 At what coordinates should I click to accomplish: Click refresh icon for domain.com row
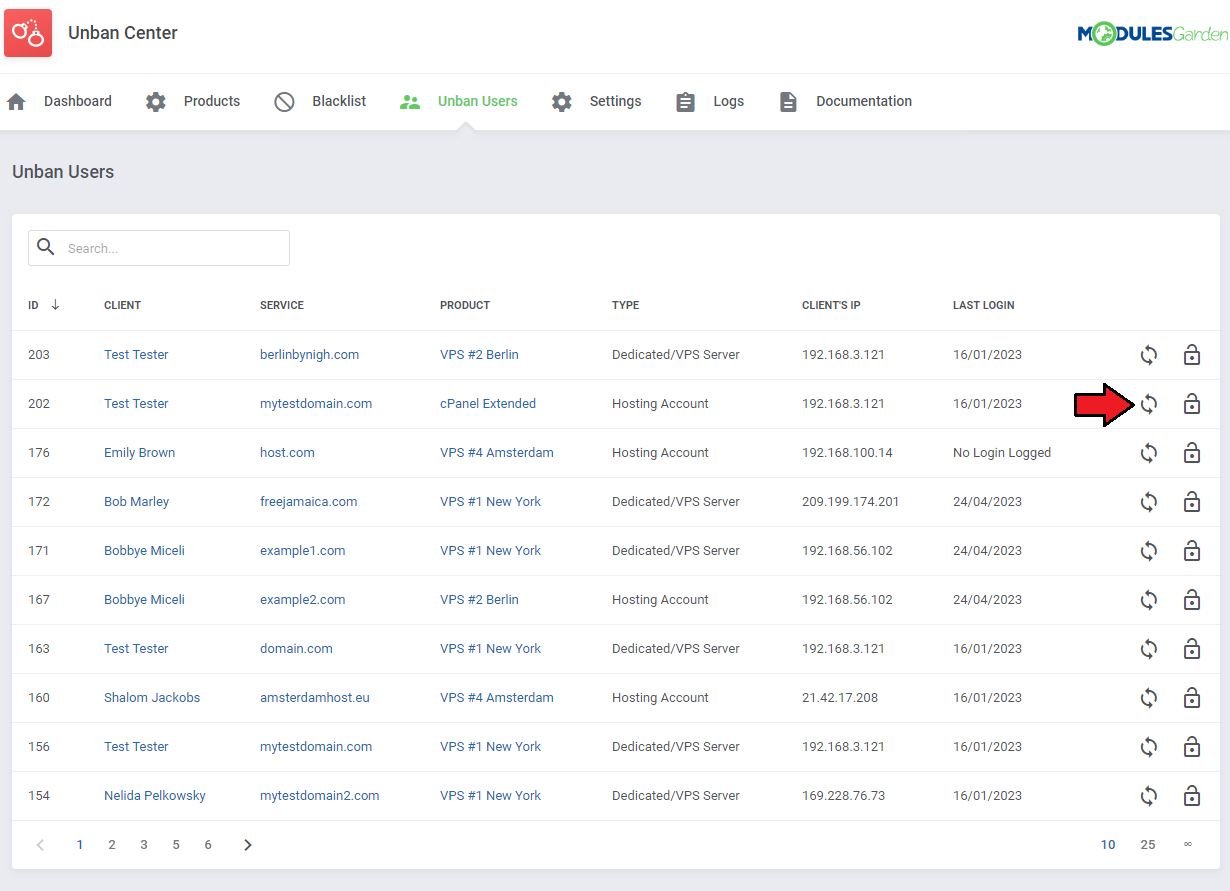pos(1149,649)
